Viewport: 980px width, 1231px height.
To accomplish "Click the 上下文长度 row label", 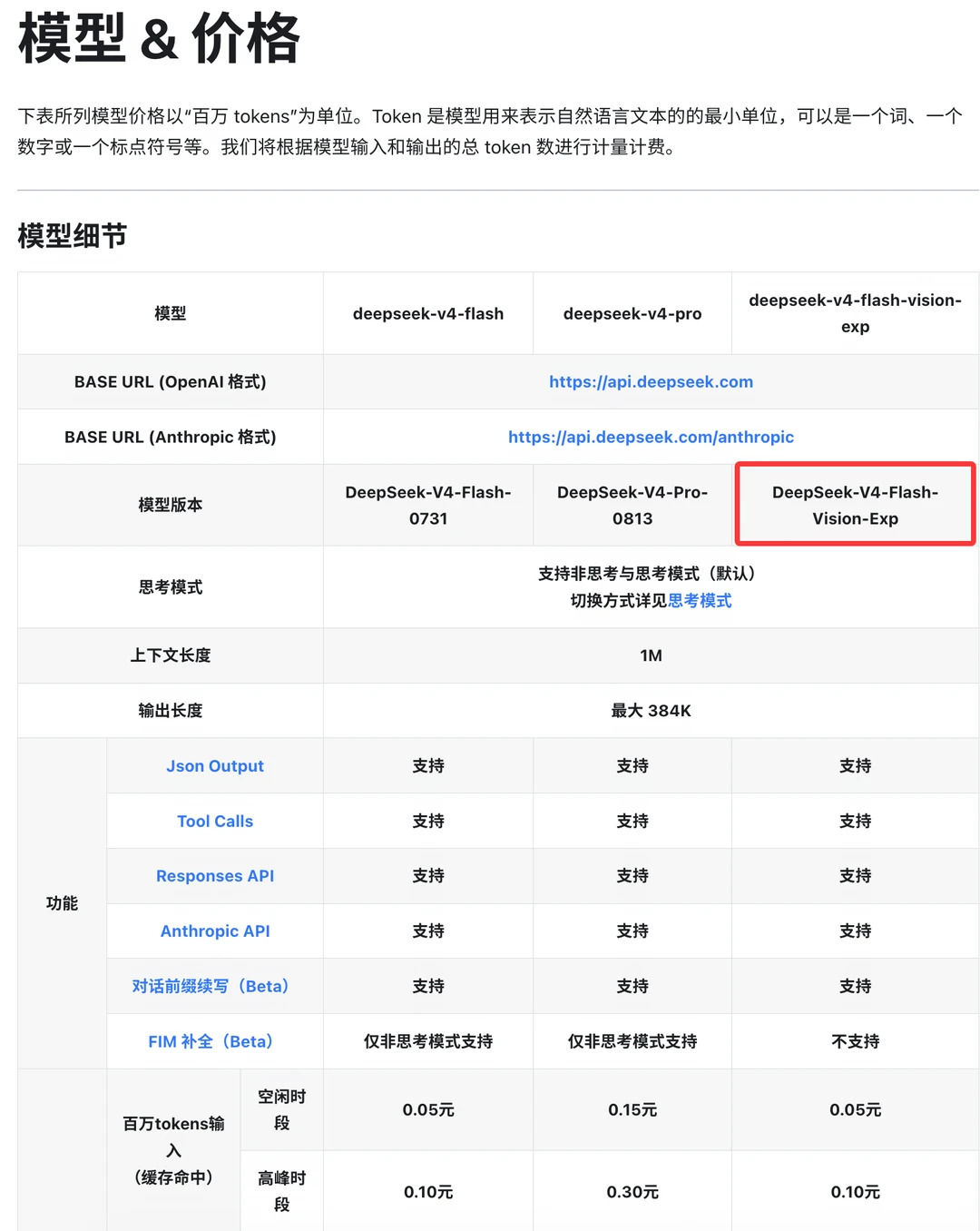I will (171, 655).
